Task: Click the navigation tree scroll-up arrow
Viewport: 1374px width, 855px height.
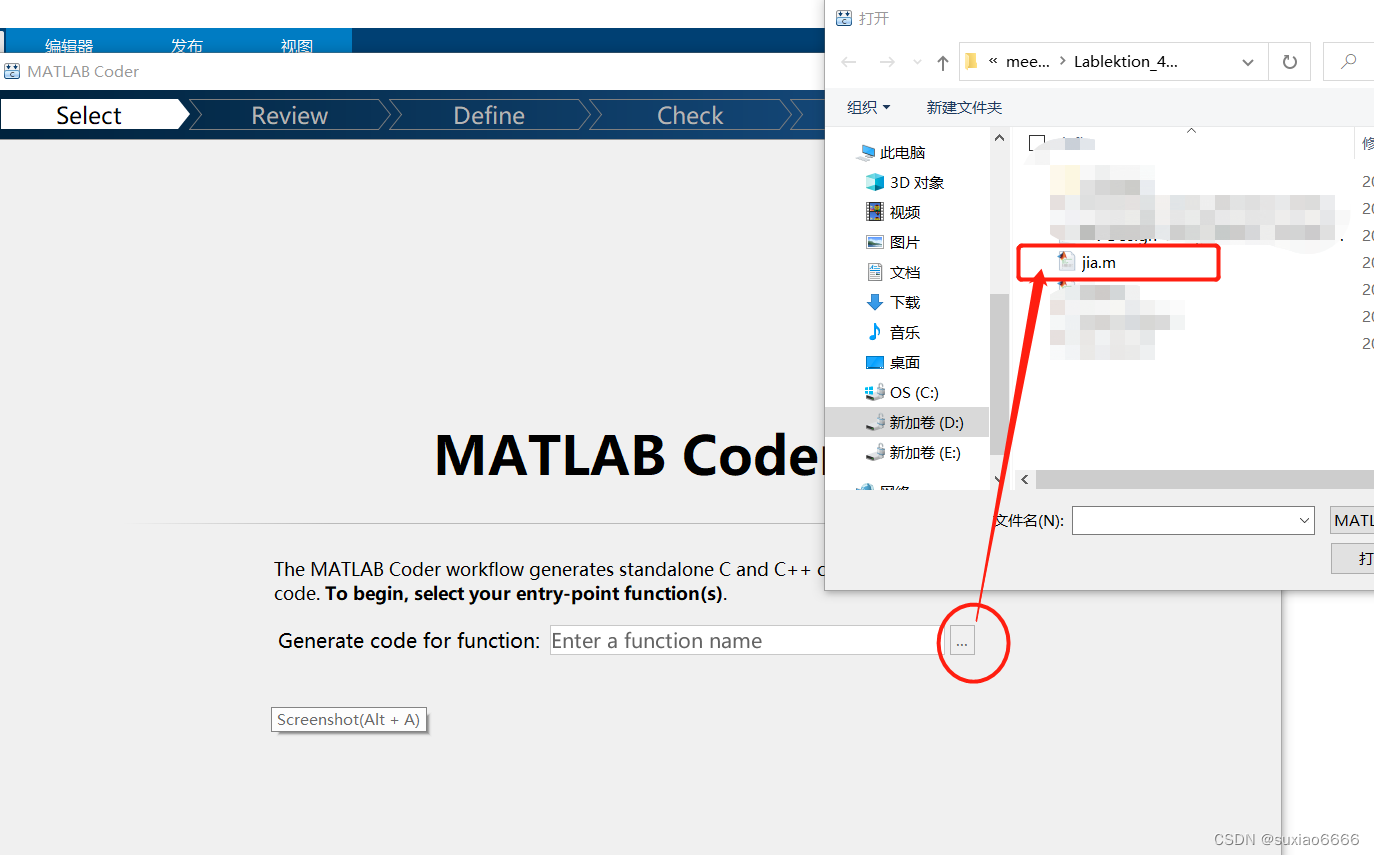Action: click(x=998, y=139)
